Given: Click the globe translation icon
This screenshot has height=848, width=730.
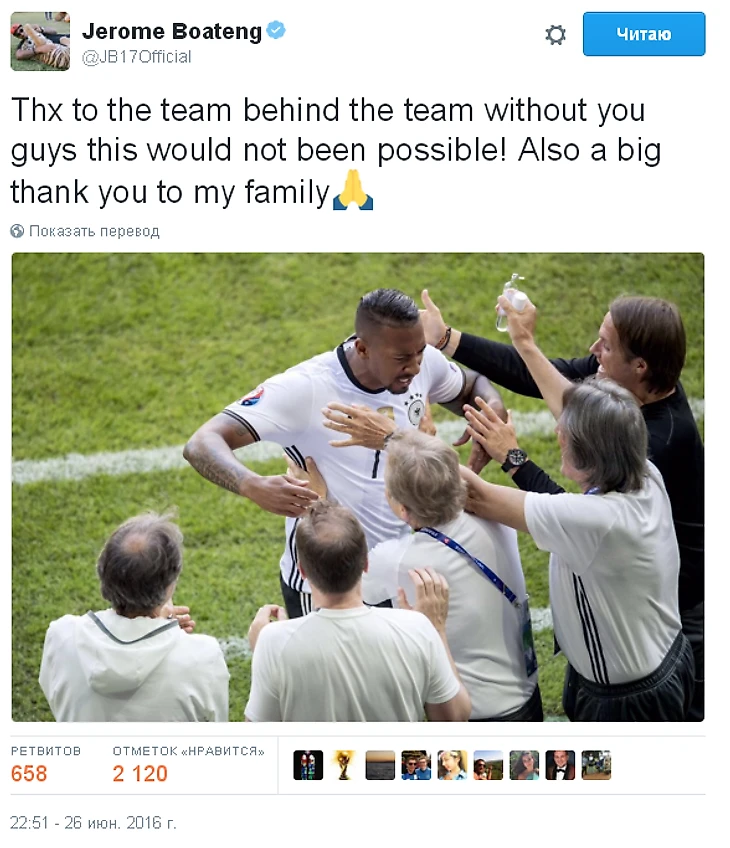Looking at the screenshot, I should click(17, 231).
